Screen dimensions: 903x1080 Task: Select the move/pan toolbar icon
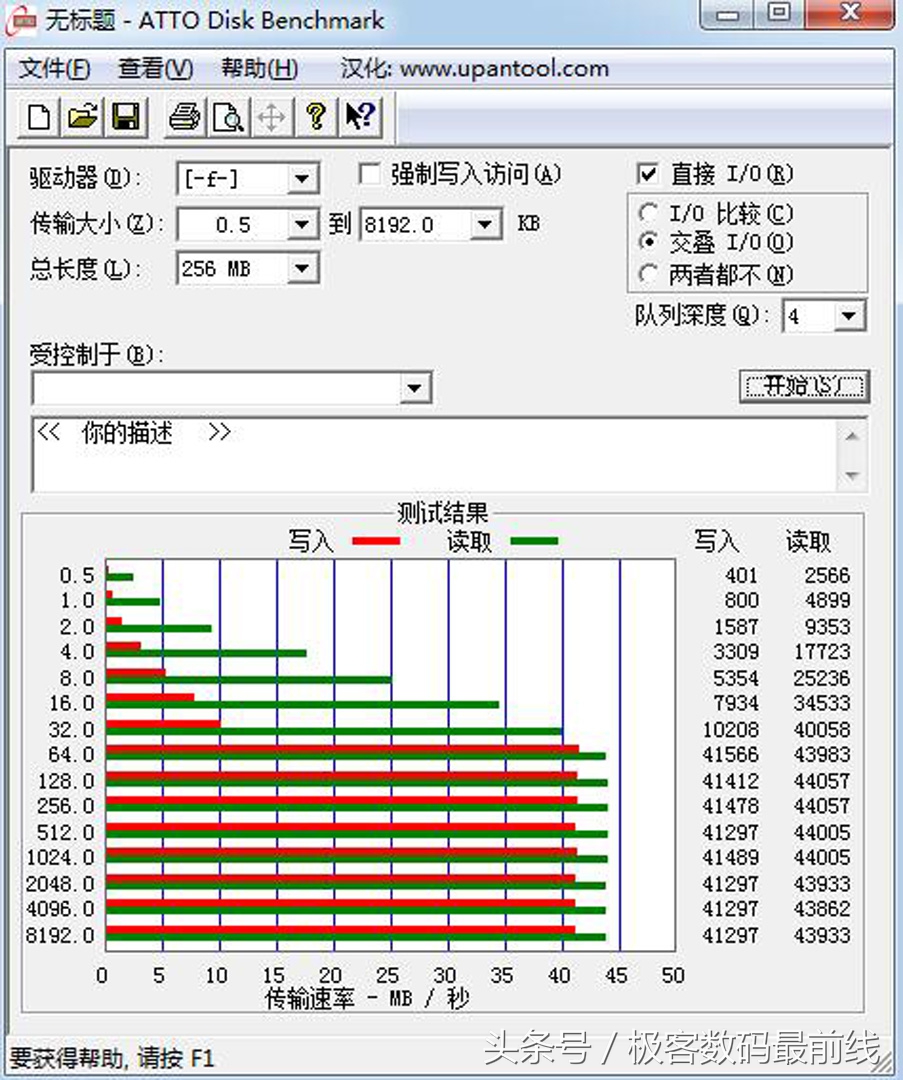click(271, 117)
